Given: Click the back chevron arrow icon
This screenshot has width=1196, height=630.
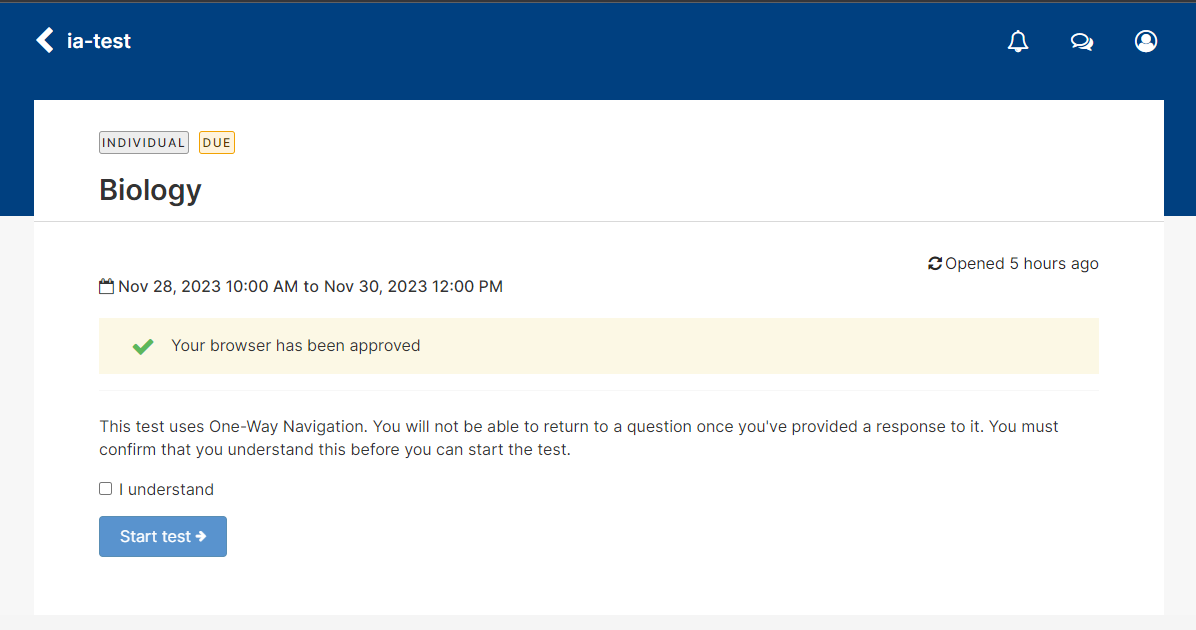Looking at the screenshot, I should point(45,40).
